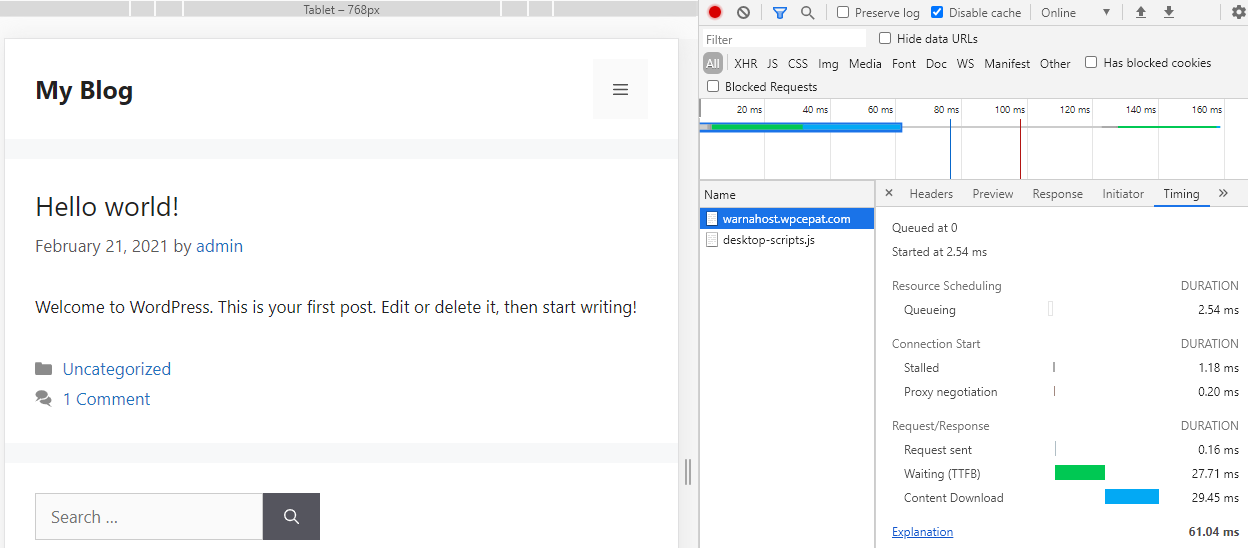Screen dimensions: 1248x548
Task: Clear the network log
Action: (x=743, y=13)
